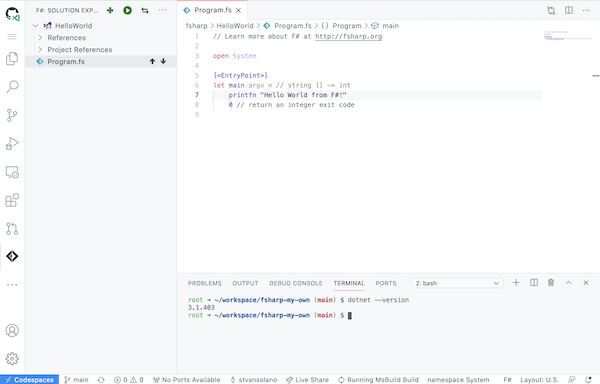
Task: Click Running MsBuild Build status item
Action: [378, 379]
